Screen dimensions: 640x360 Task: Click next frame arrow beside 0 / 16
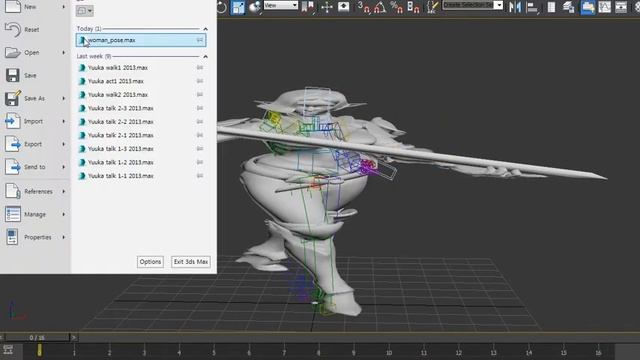(x=73, y=338)
